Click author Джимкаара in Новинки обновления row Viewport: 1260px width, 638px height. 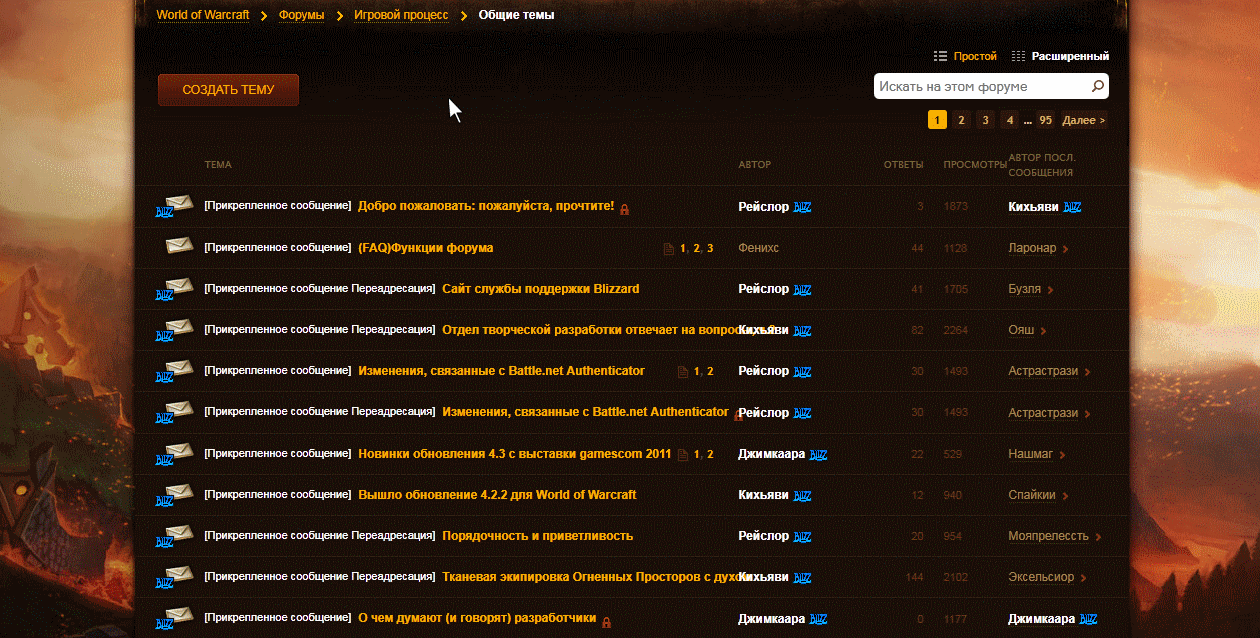(771, 454)
